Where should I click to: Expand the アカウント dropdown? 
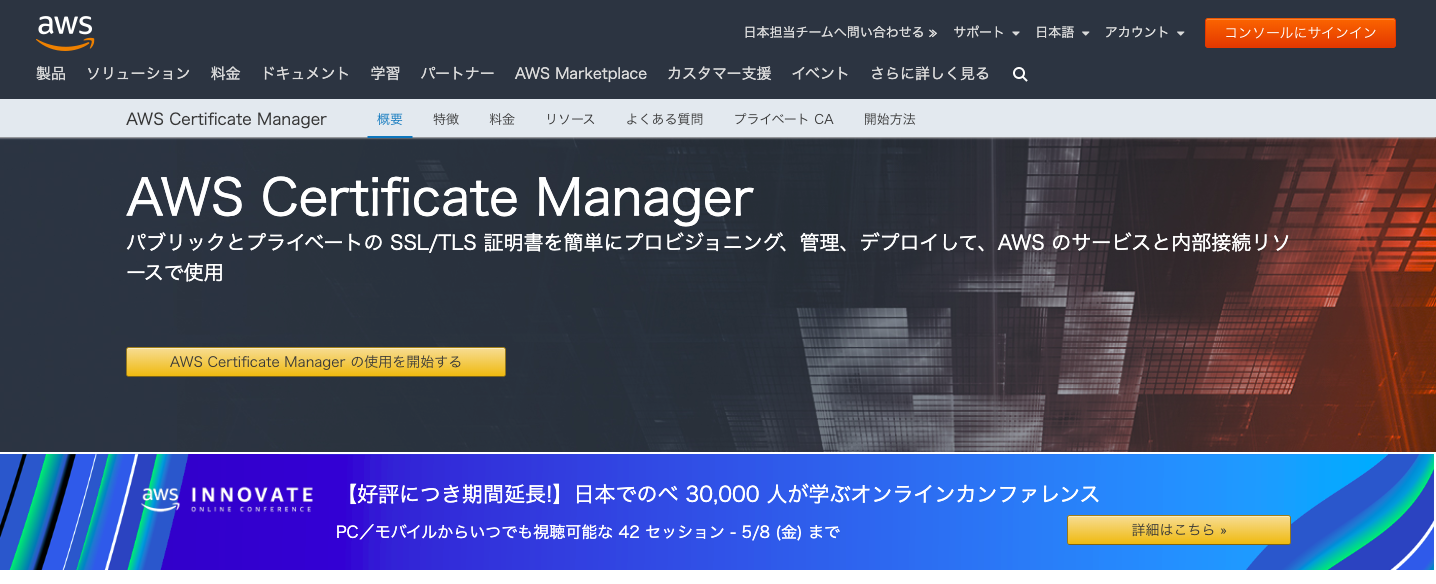[1144, 33]
